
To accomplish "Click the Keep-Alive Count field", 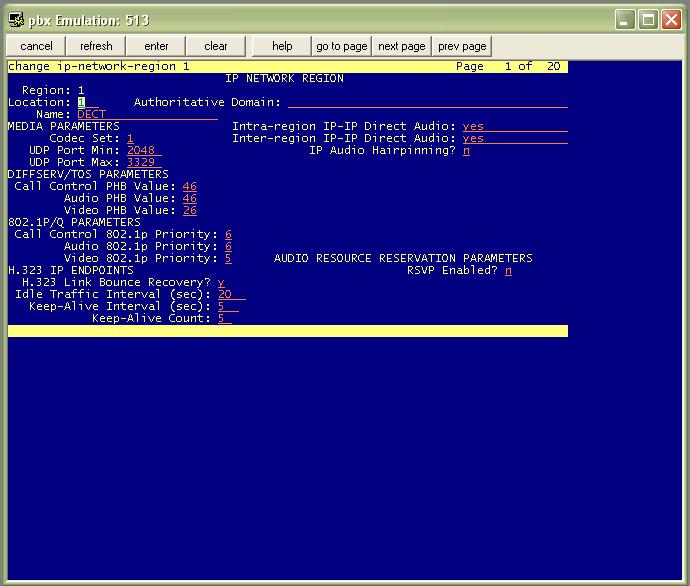I will [225, 319].
